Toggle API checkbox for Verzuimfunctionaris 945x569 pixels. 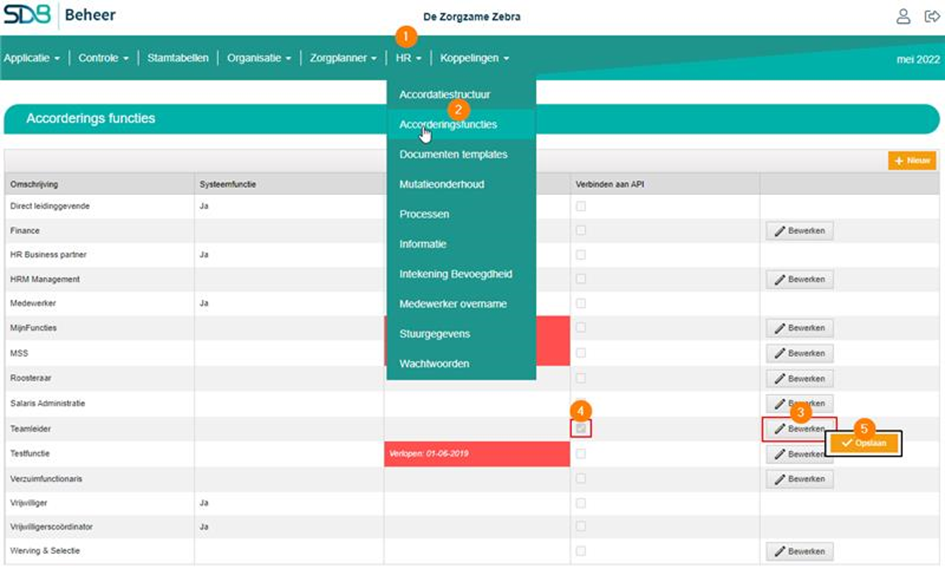pyautogui.click(x=580, y=479)
